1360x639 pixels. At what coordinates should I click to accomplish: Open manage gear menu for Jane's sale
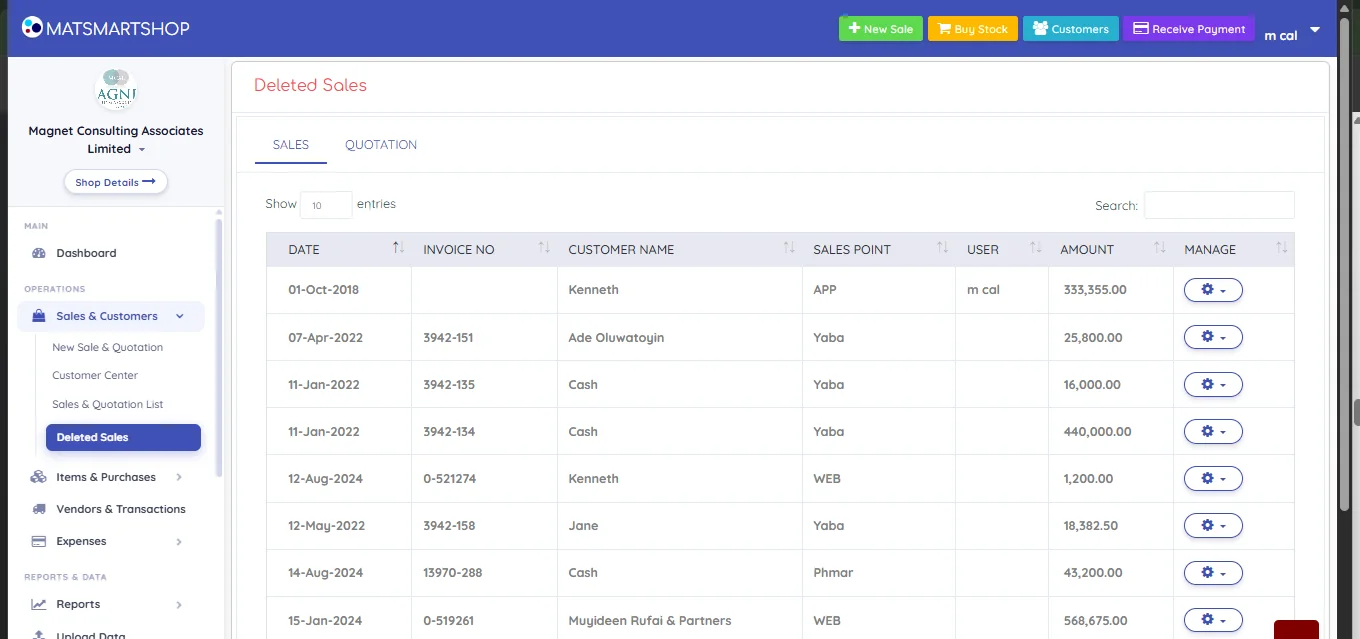tap(1213, 525)
